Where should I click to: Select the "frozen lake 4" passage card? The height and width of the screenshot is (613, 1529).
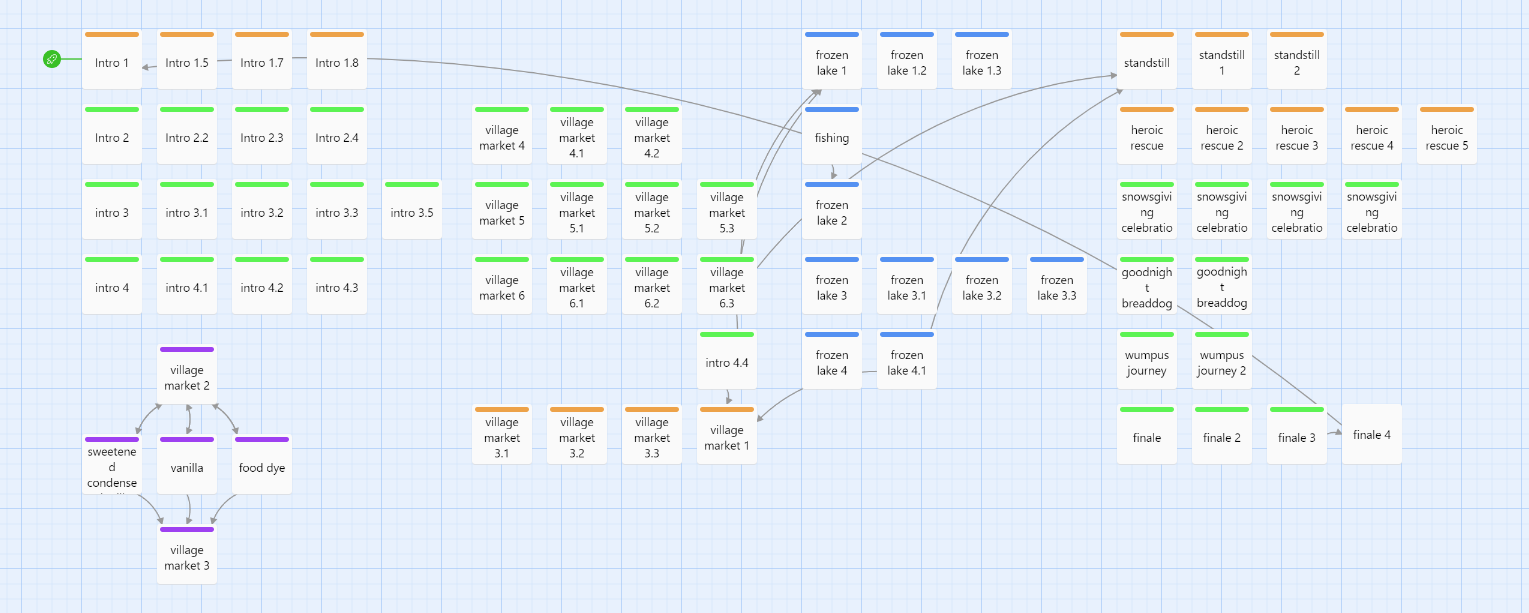point(832,360)
